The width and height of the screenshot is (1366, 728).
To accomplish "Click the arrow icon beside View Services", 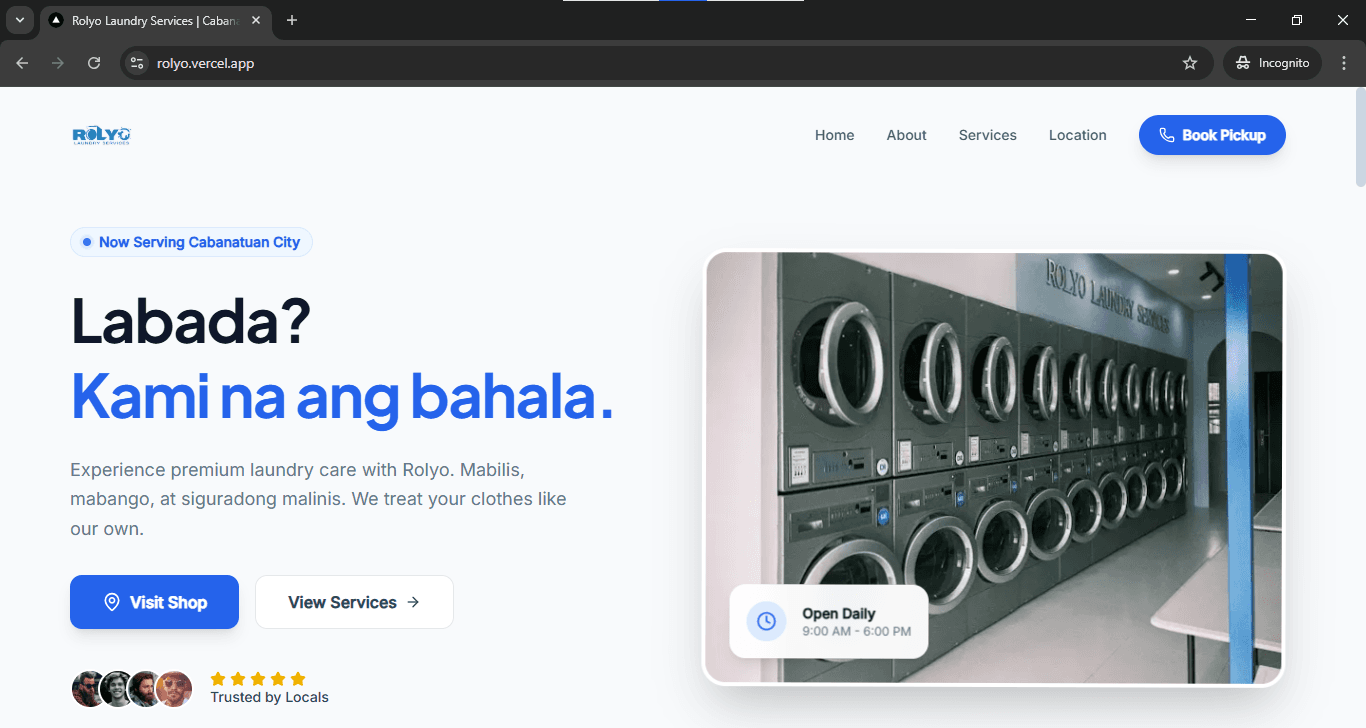I will click(x=413, y=602).
